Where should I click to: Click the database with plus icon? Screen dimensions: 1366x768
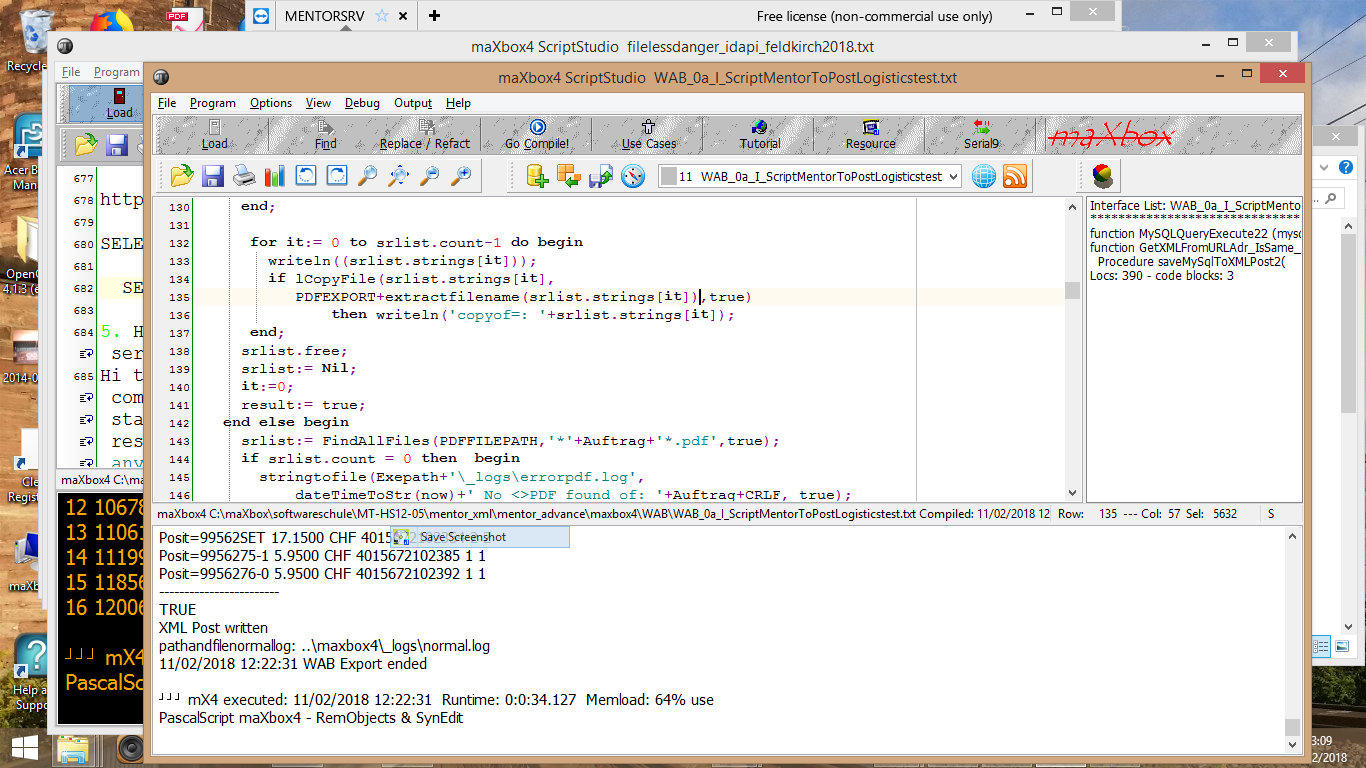pyautogui.click(x=538, y=177)
